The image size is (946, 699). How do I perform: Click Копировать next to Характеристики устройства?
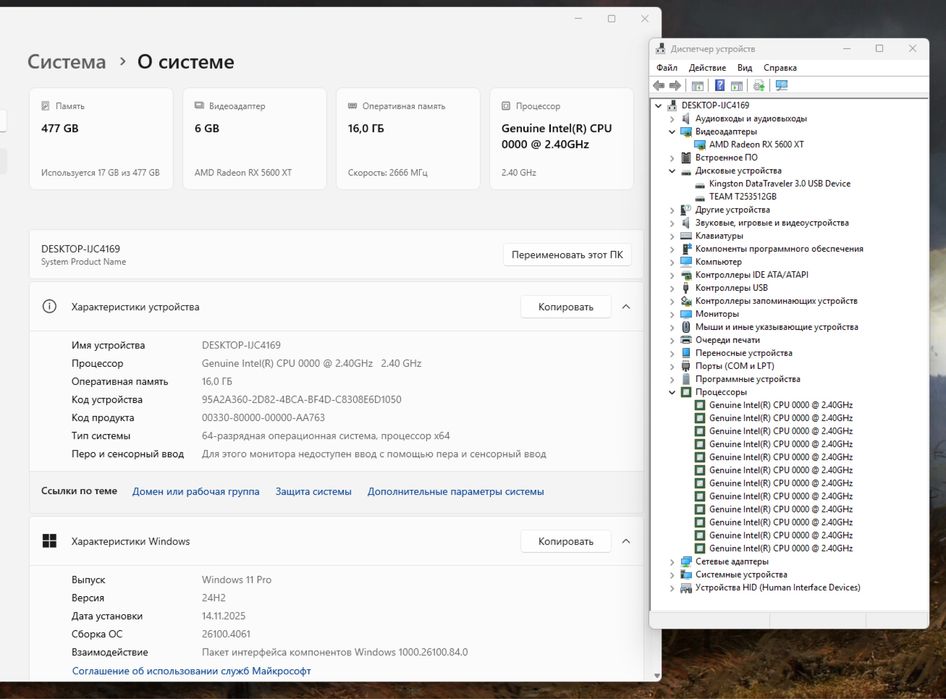click(x=565, y=307)
